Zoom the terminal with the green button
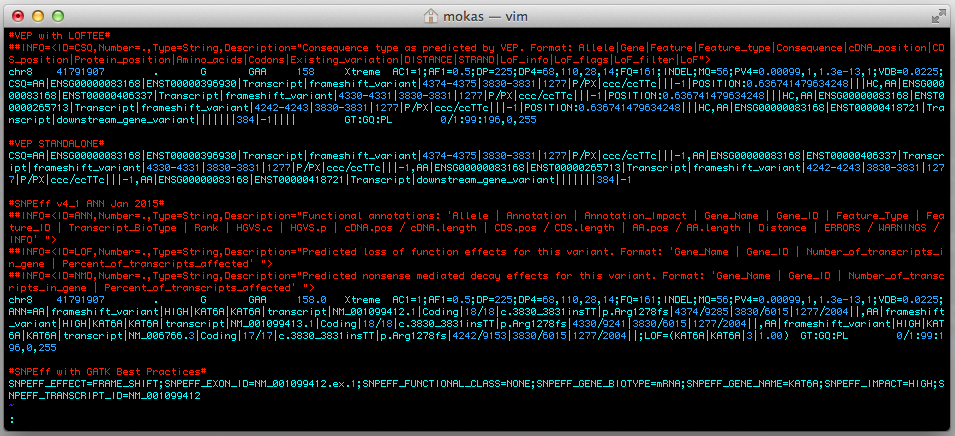The width and height of the screenshot is (955, 436). (58, 16)
